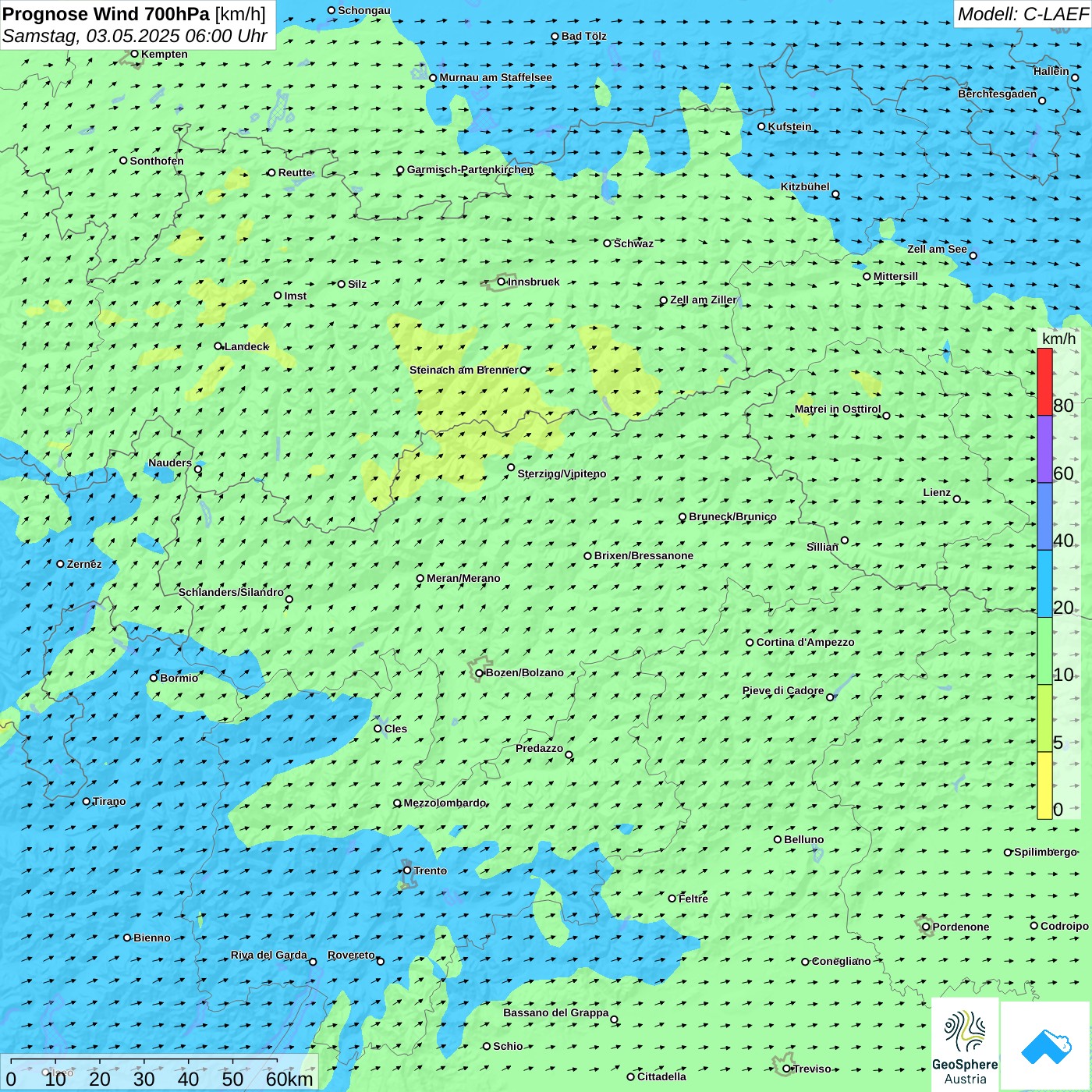Select the Zell am See marker
1092x1092 pixels.
pos(973,256)
